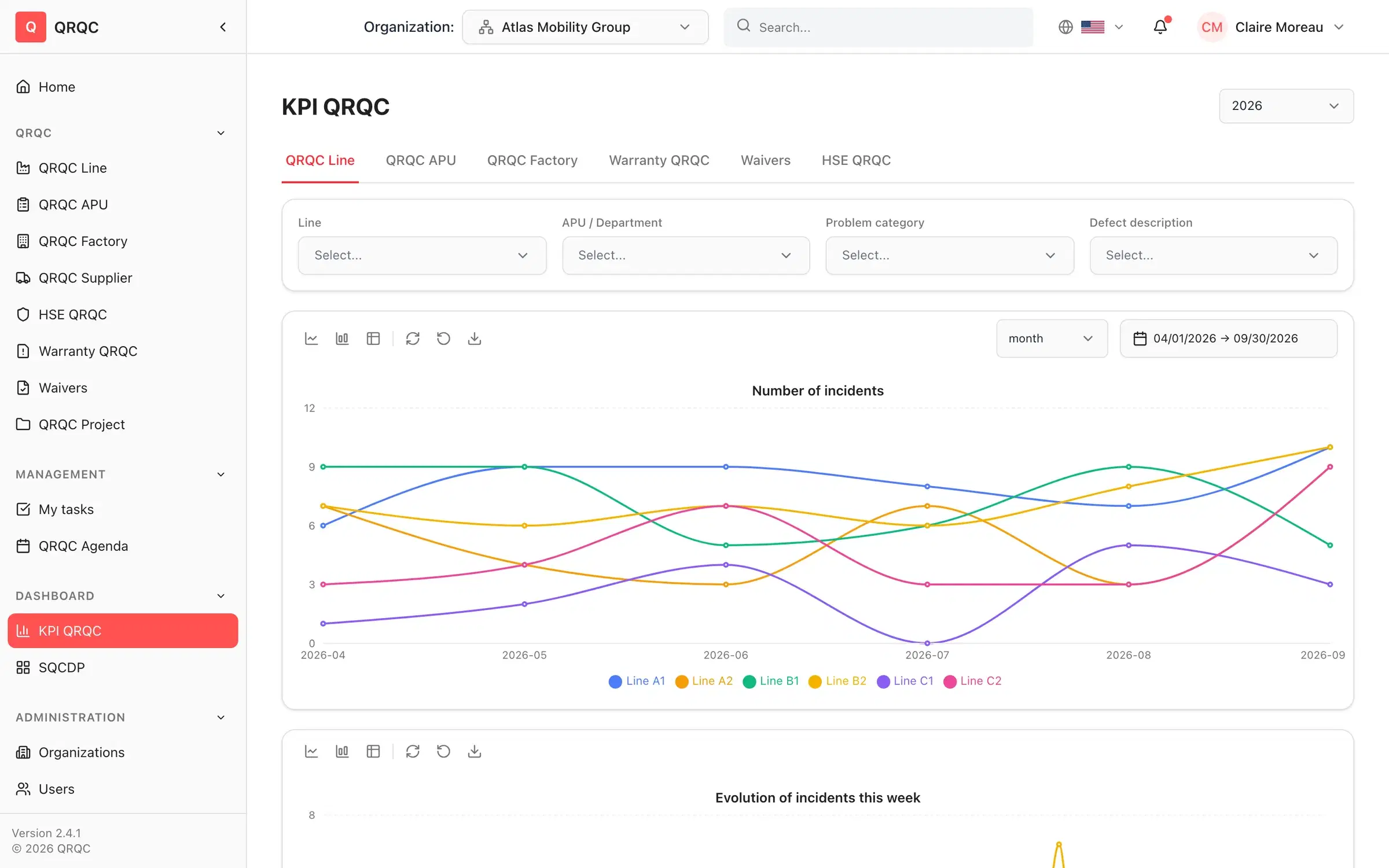
Task: Click the red QRQC logo icon
Action: [31, 27]
